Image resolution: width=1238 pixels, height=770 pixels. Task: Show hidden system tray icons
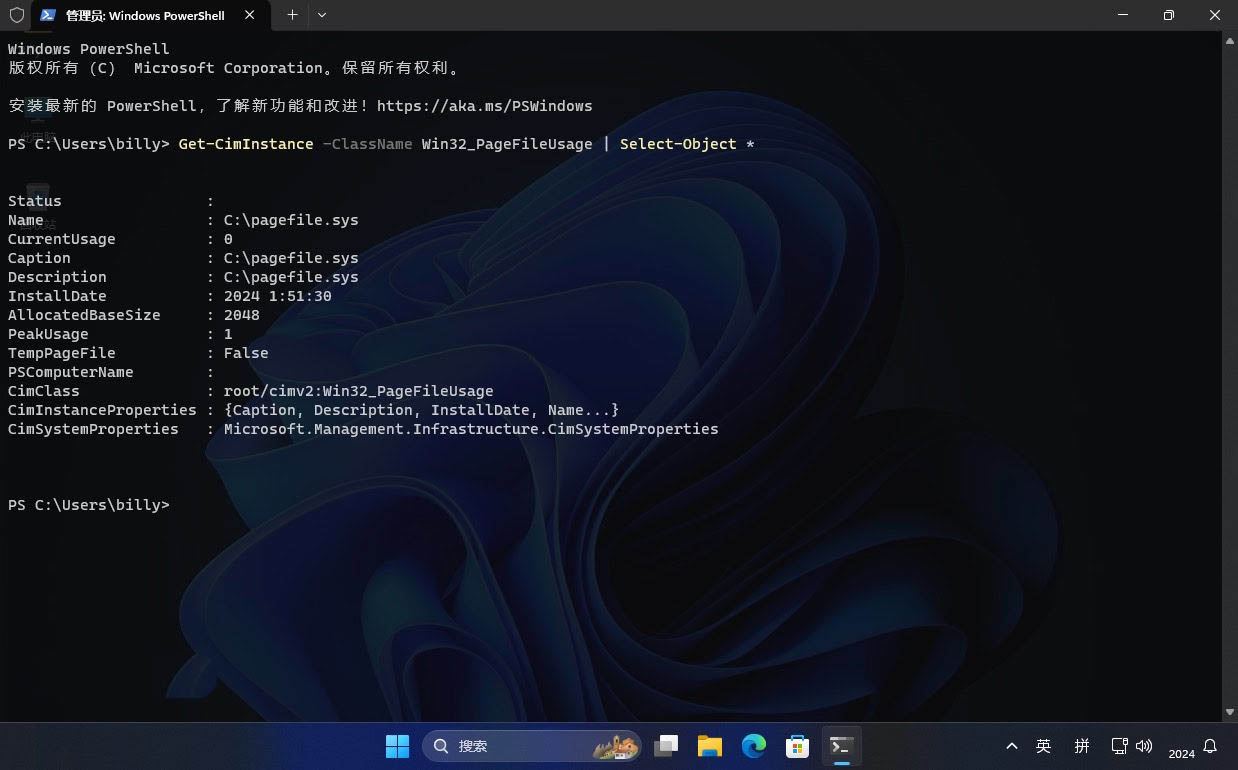(1012, 746)
